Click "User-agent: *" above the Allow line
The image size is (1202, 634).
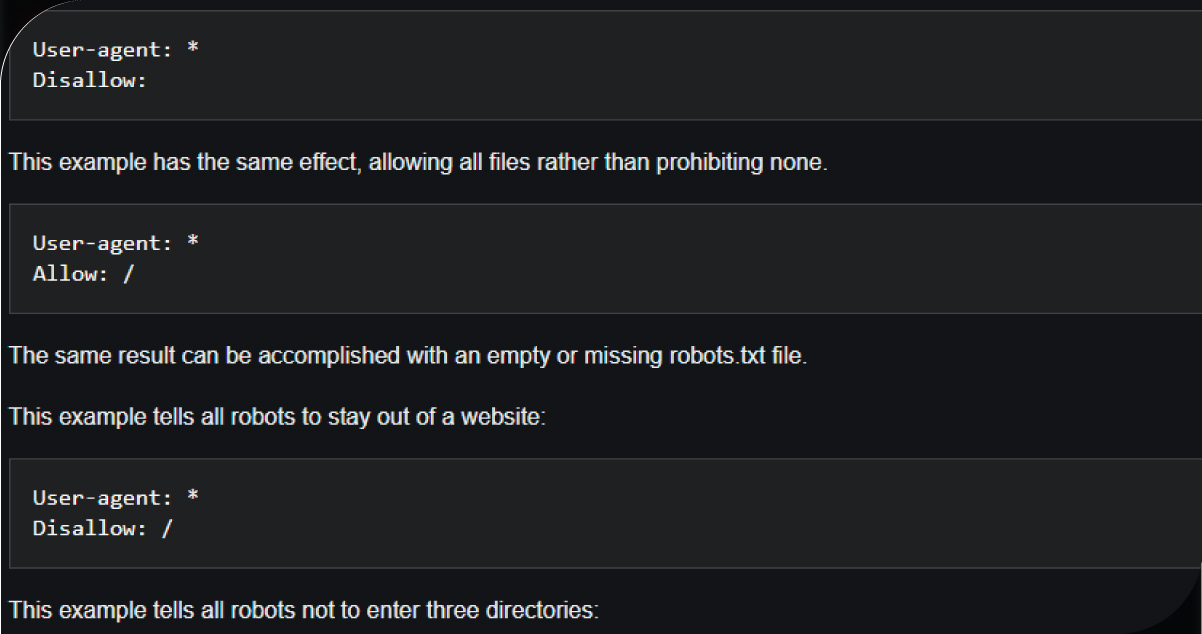[115, 243]
